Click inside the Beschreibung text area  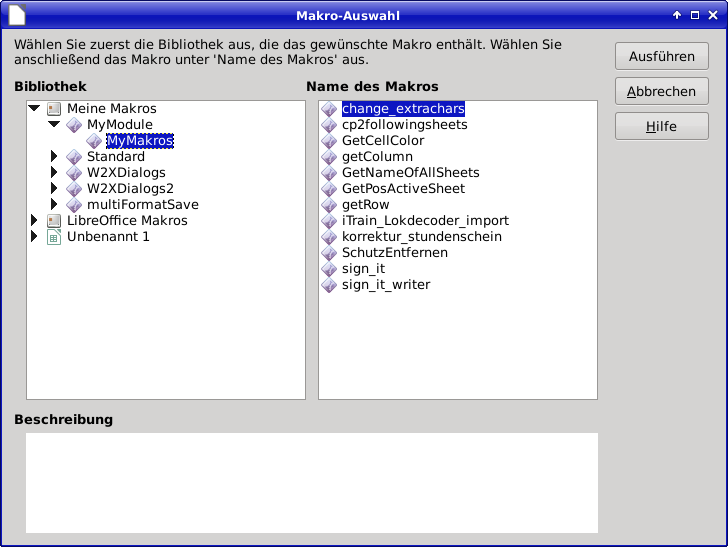311,482
